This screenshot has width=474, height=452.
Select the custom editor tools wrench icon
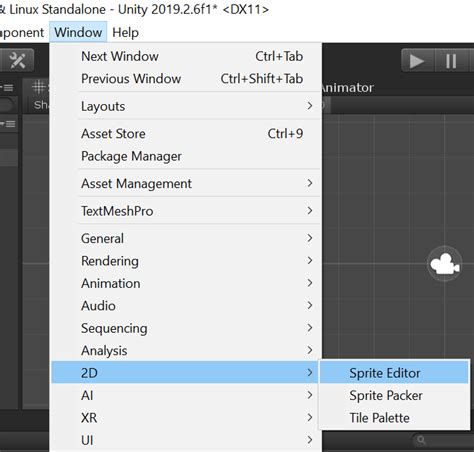pyautogui.click(x=17, y=60)
